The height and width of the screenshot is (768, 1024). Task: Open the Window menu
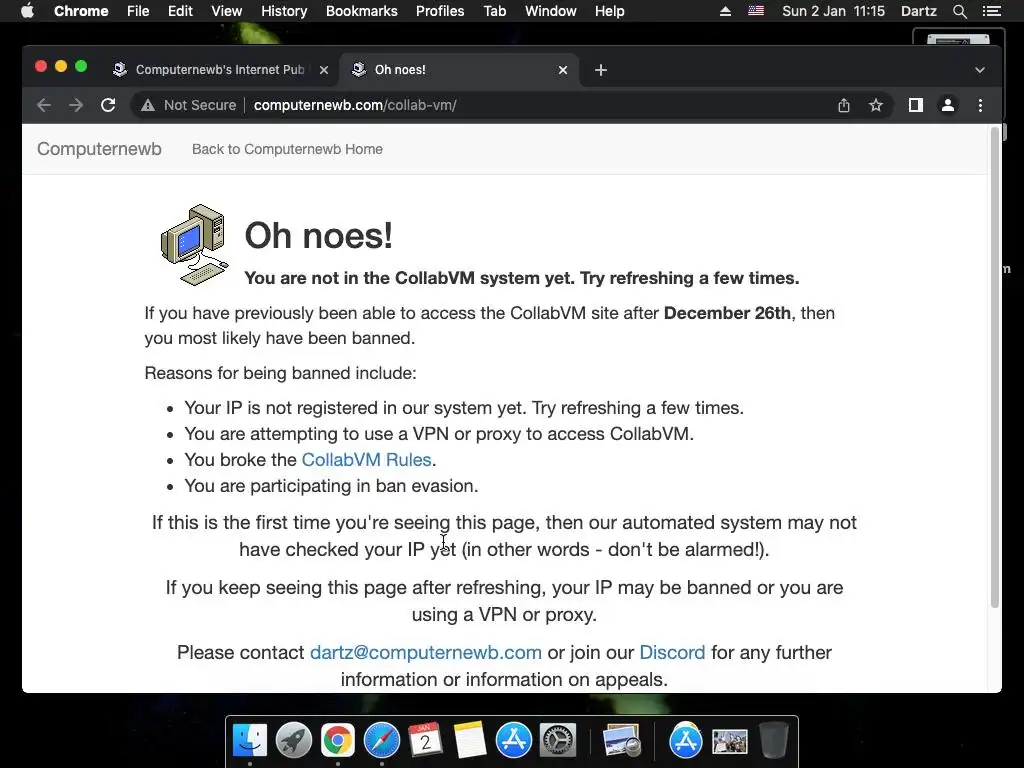[551, 11]
